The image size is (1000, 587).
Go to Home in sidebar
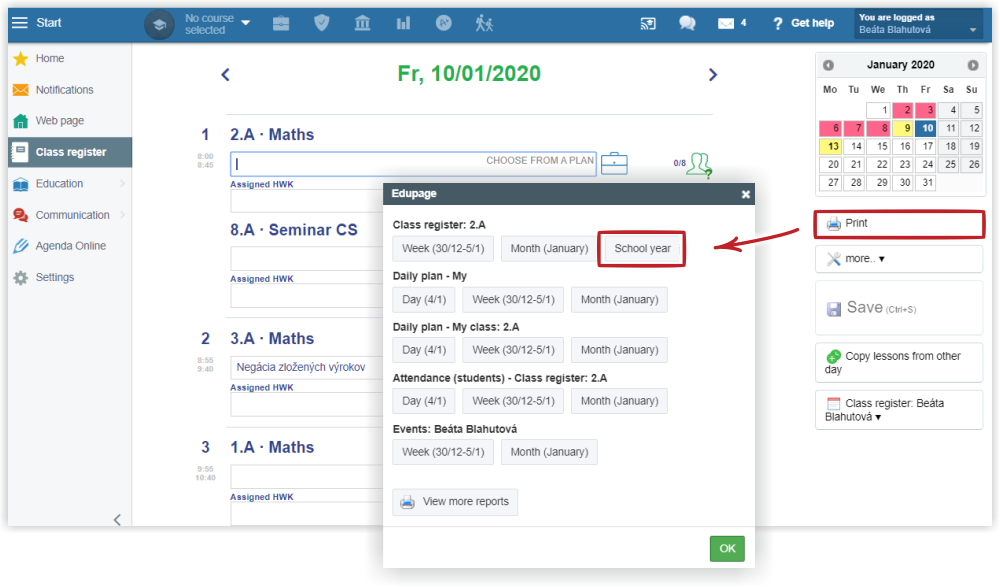[x=50, y=59]
